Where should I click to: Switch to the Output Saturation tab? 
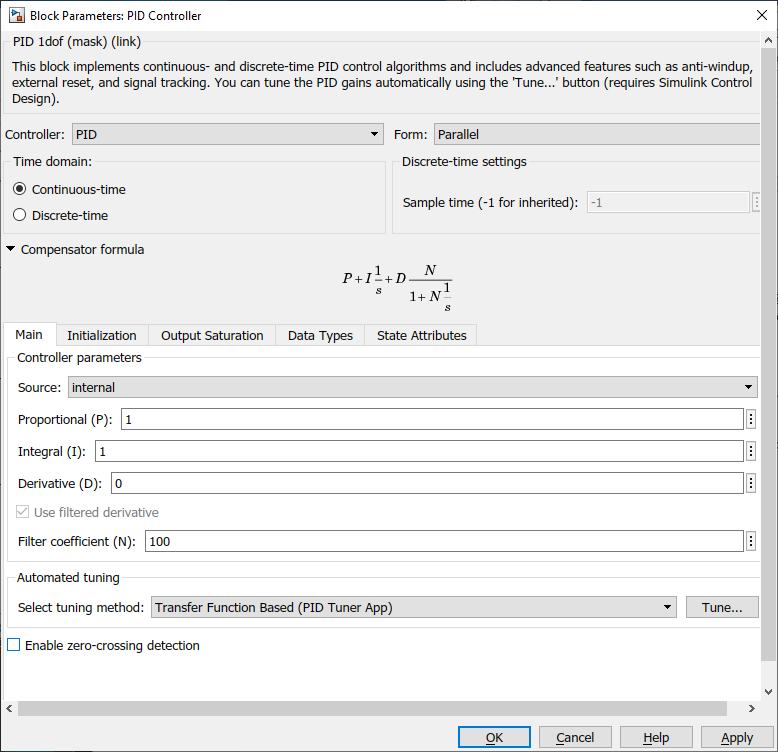tap(212, 335)
